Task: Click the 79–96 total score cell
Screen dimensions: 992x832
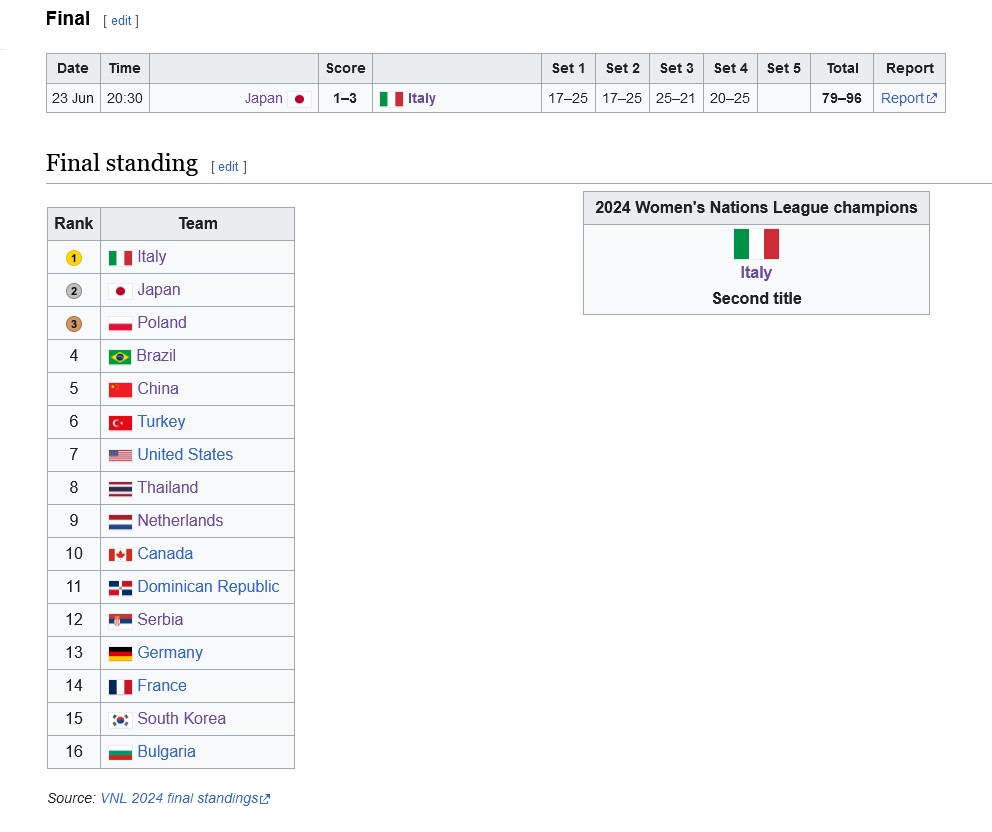Action: point(841,98)
